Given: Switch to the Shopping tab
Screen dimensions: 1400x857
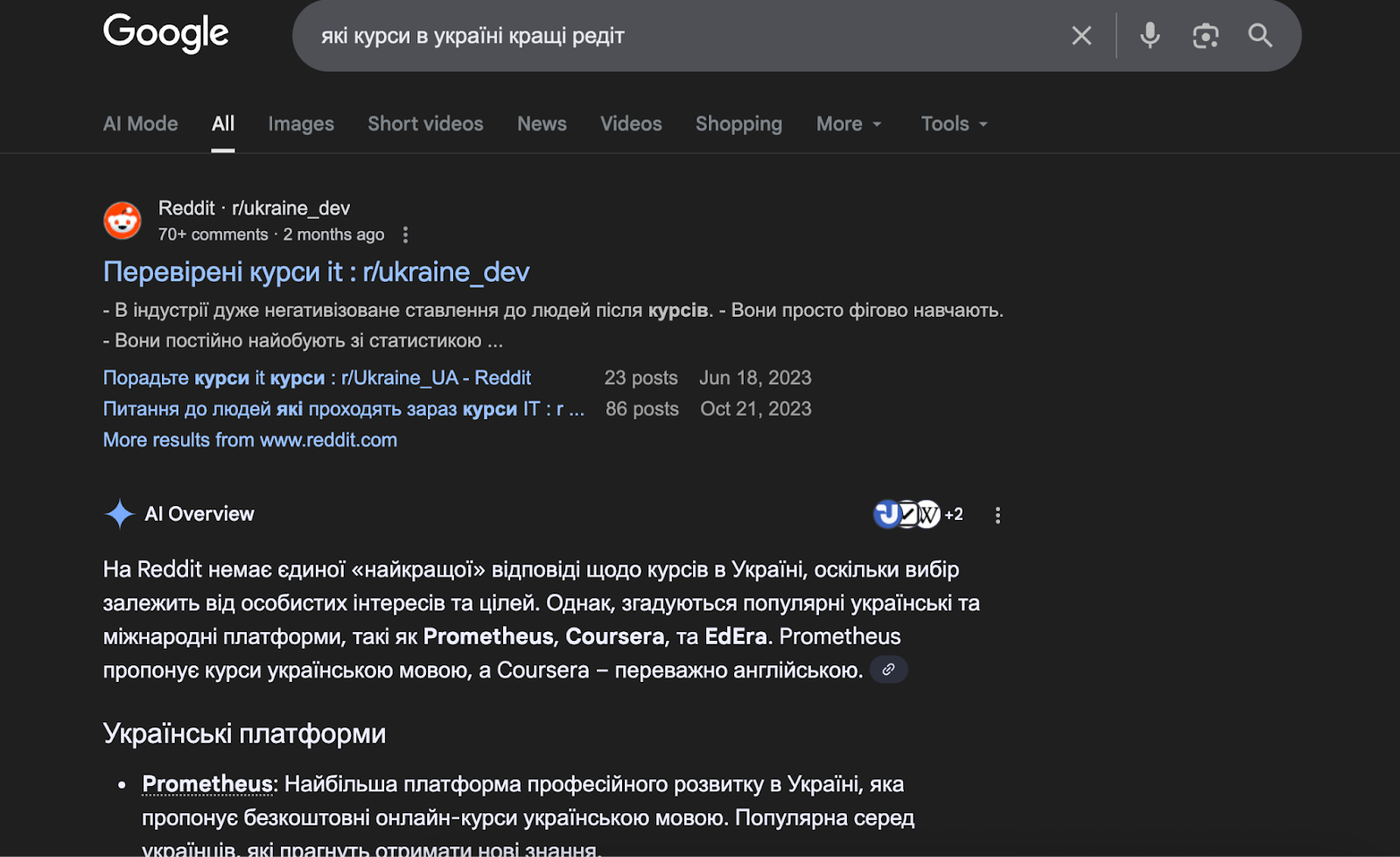Looking at the screenshot, I should click(738, 123).
